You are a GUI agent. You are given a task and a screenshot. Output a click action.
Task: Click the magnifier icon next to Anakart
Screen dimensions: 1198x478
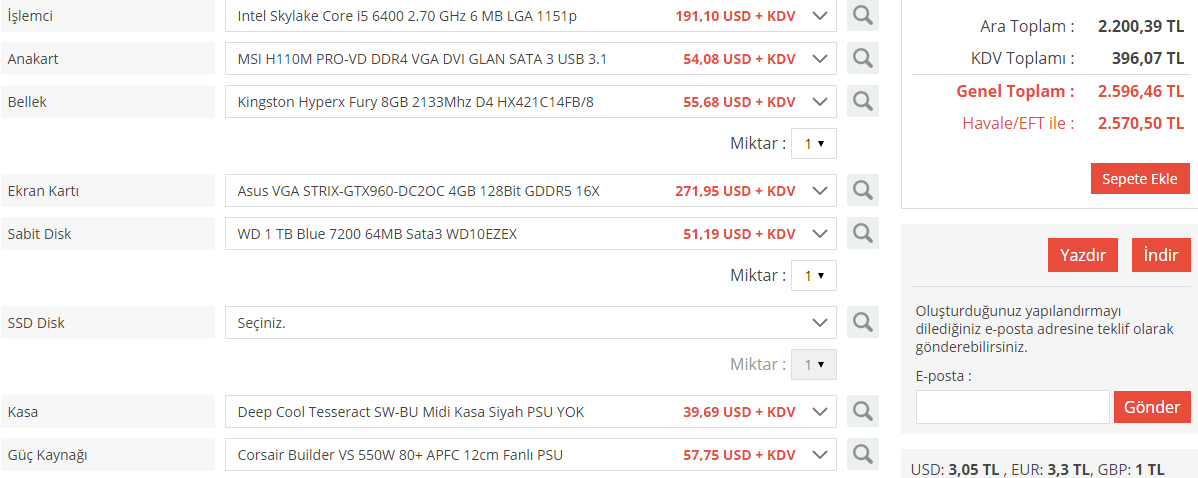[x=862, y=59]
